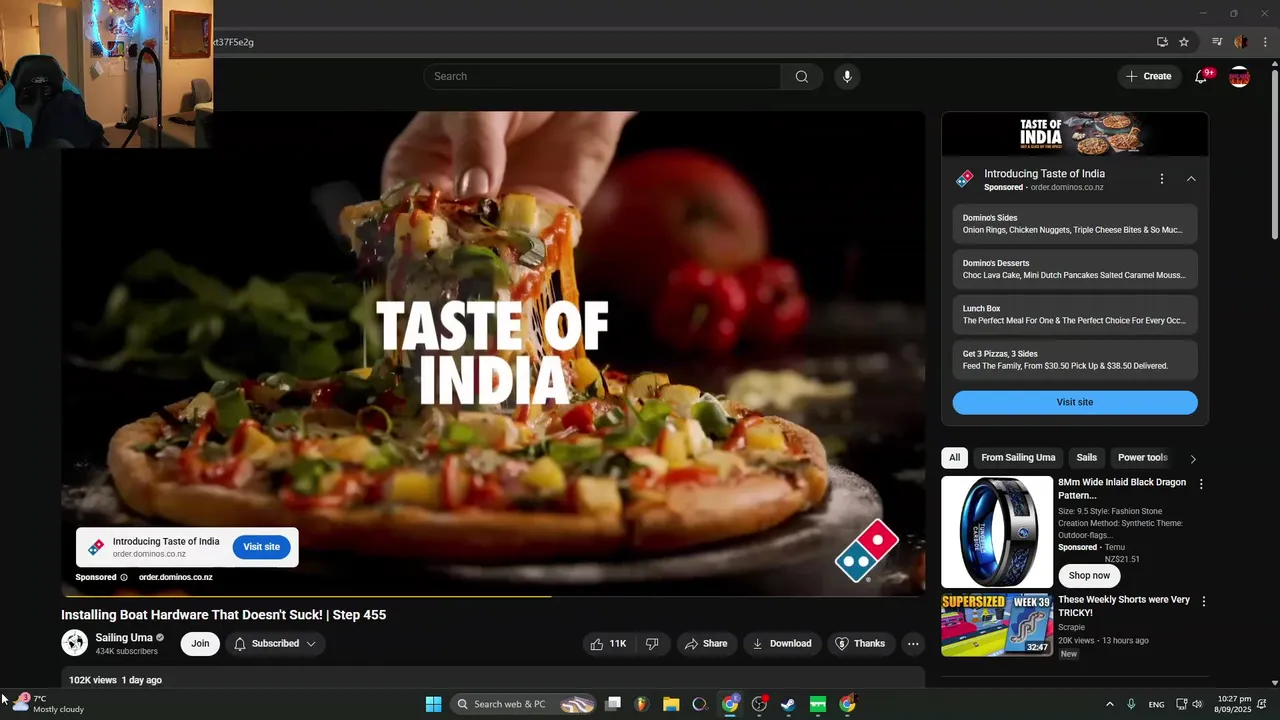Open YouTube notifications bell

pyautogui.click(x=1202, y=77)
